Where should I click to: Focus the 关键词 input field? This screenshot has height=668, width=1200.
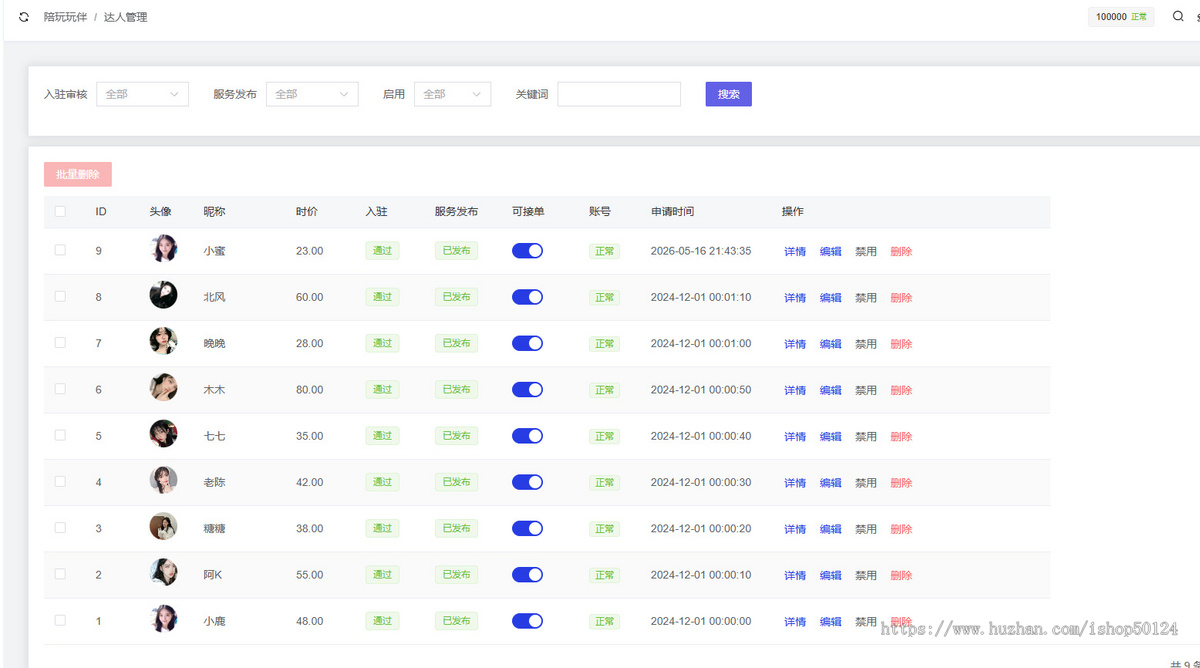click(x=619, y=94)
